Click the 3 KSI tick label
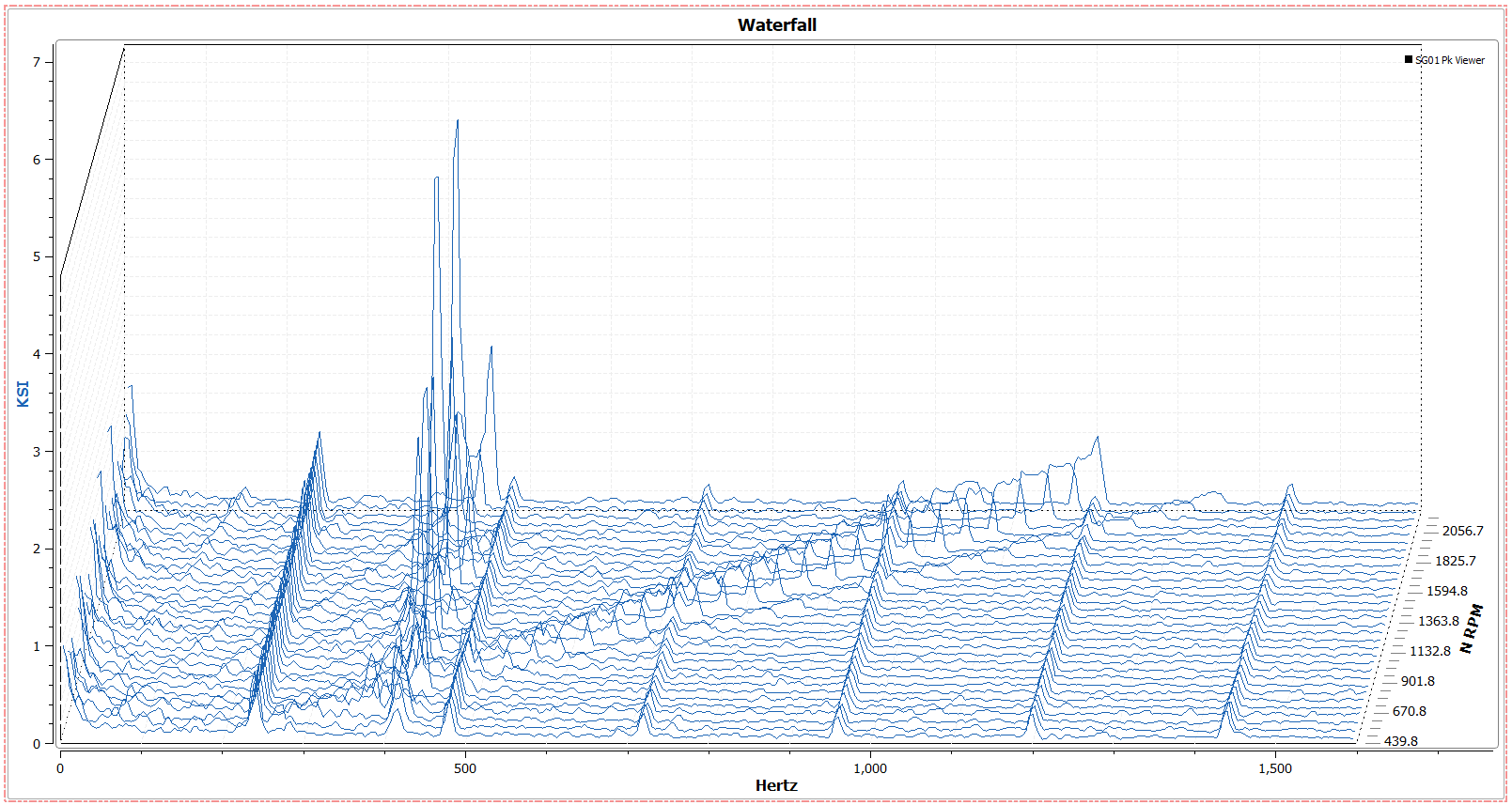 point(37,452)
